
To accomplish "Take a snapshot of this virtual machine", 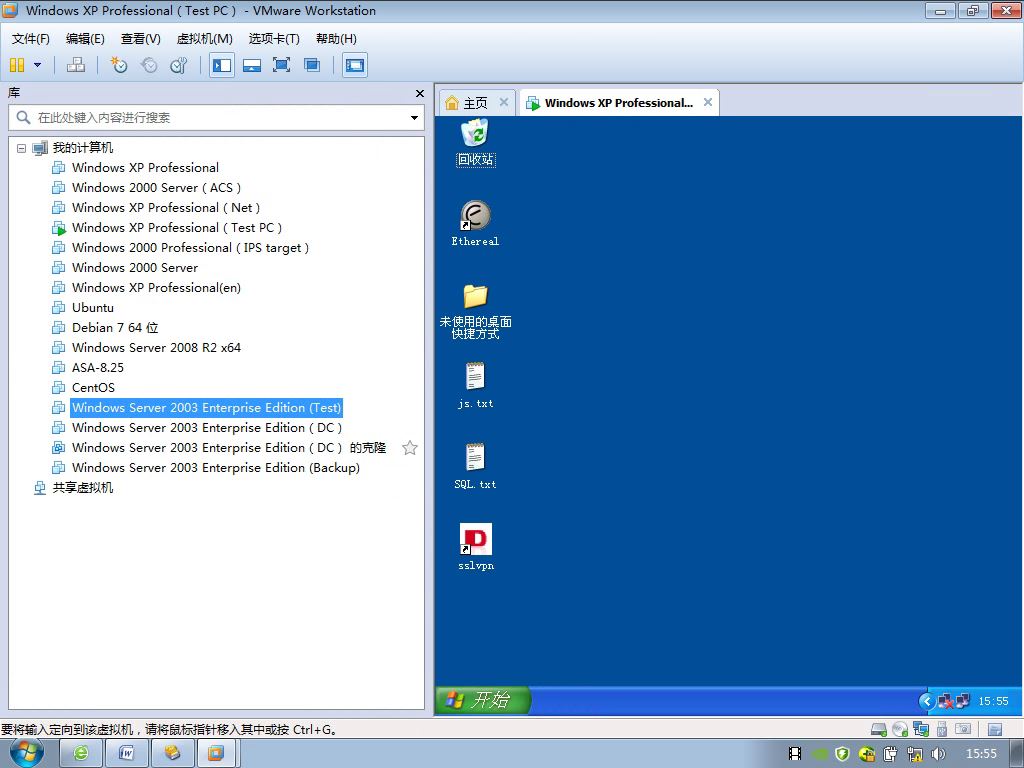I will 119,65.
